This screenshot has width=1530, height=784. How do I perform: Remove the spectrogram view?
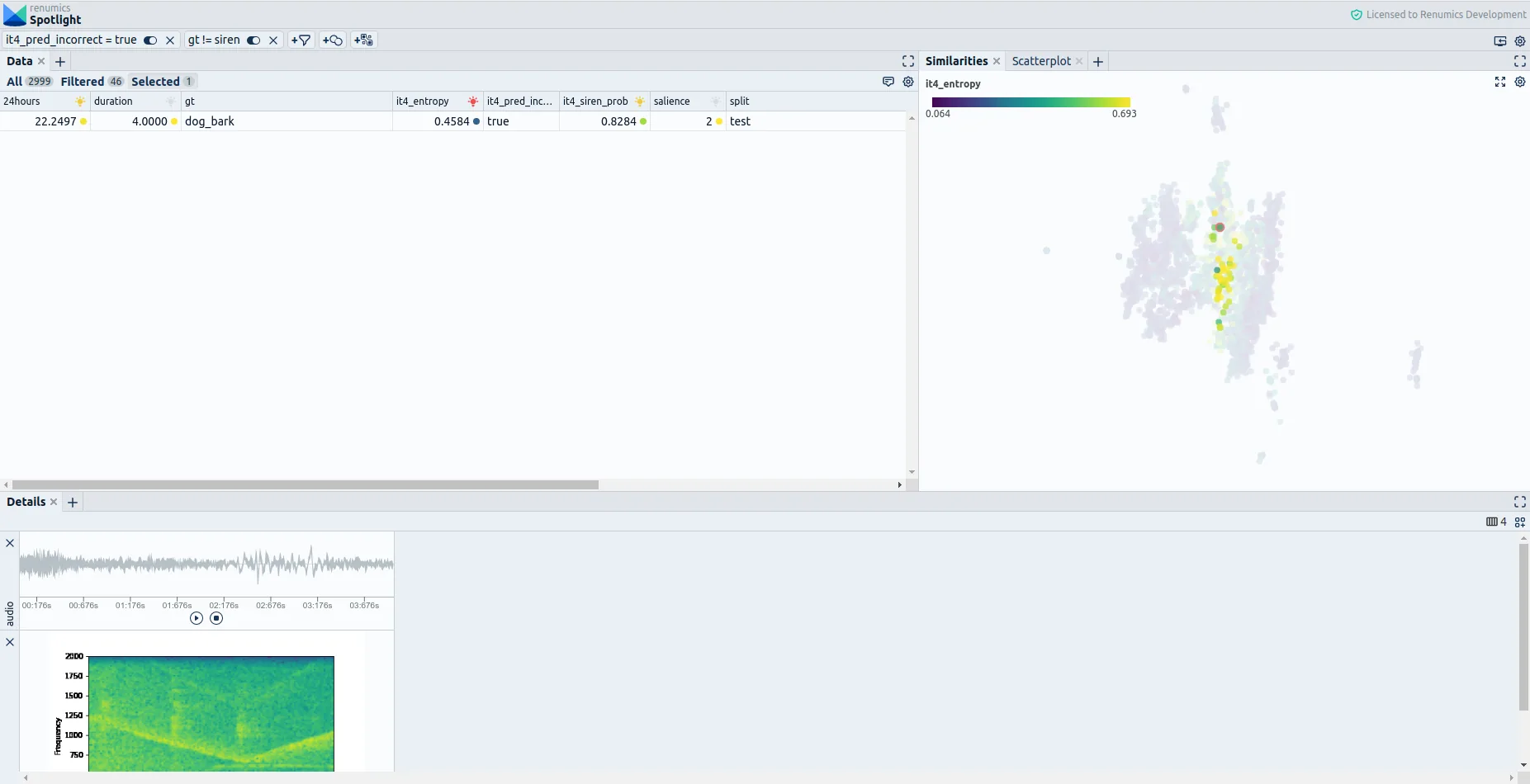(x=10, y=642)
